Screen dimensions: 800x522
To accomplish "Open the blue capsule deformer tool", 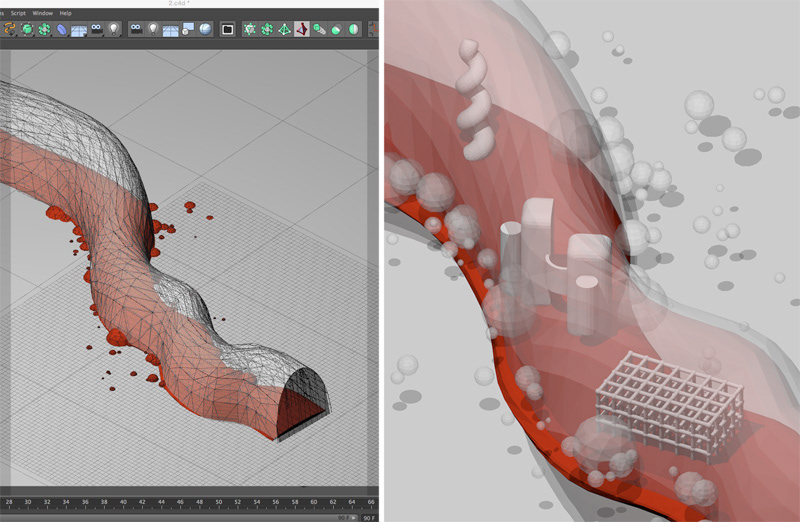I will point(61,30).
